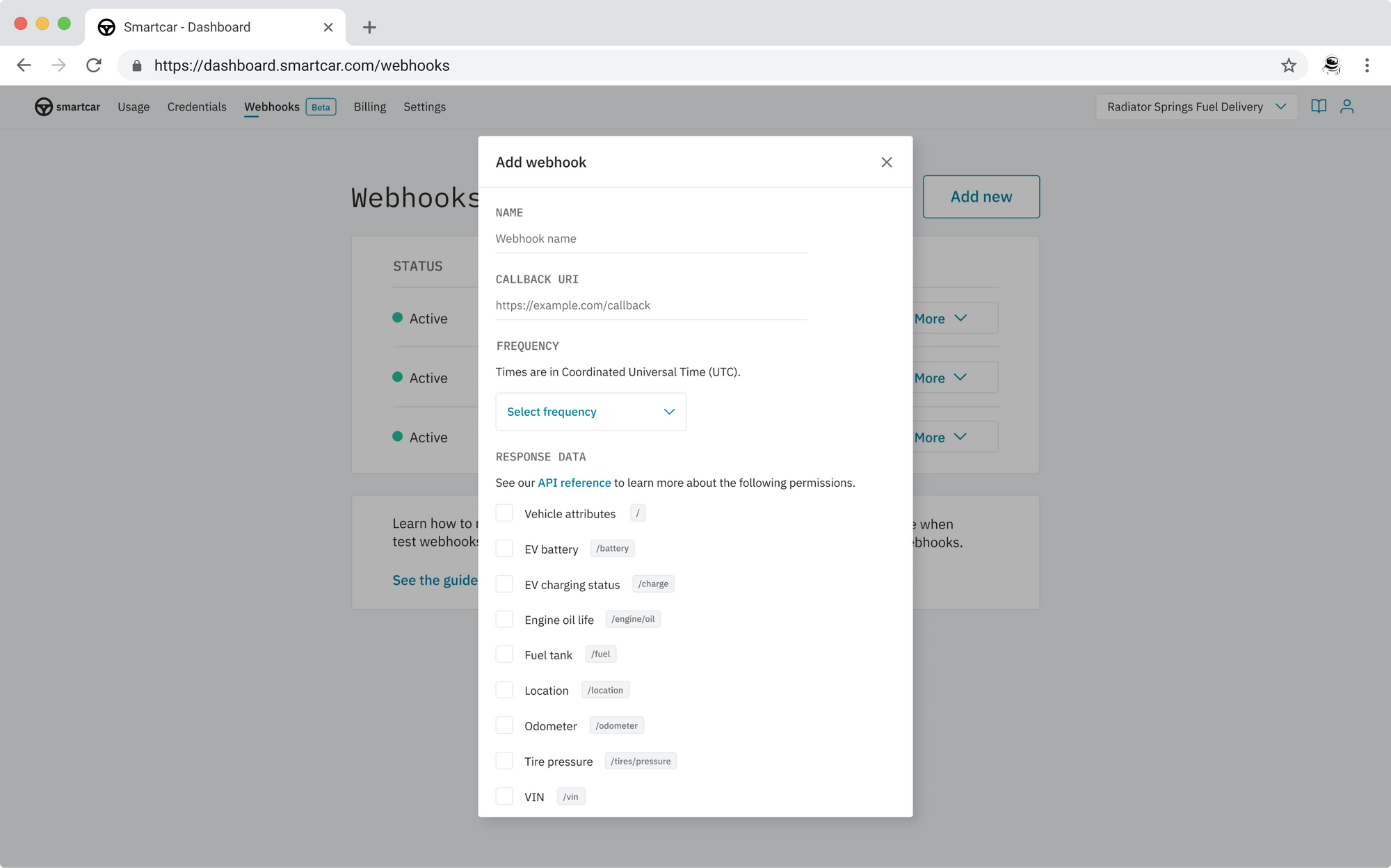Click the Smartcar steering wheel logo
The height and width of the screenshot is (868, 1391).
(x=43, y=106)
